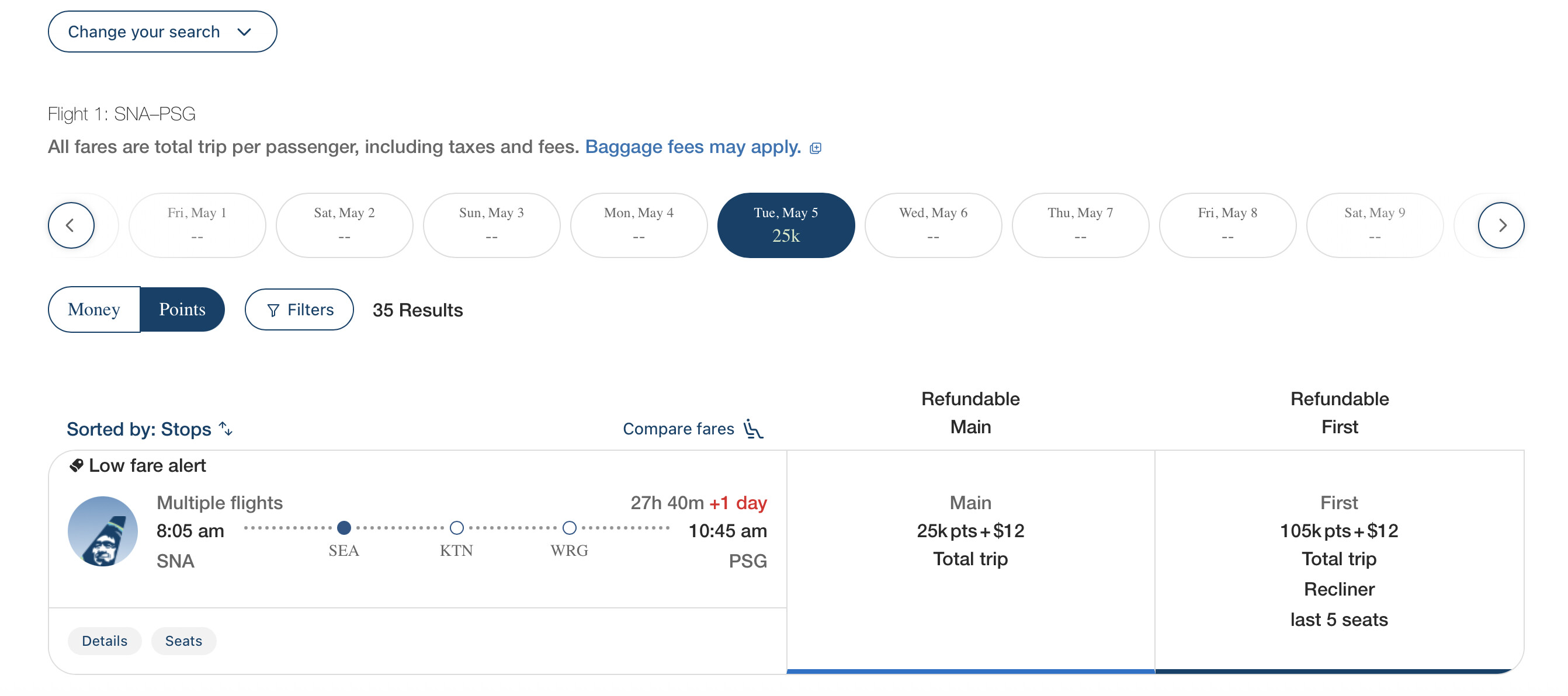Click the Low fare alert tag icon

coord(76,465)
